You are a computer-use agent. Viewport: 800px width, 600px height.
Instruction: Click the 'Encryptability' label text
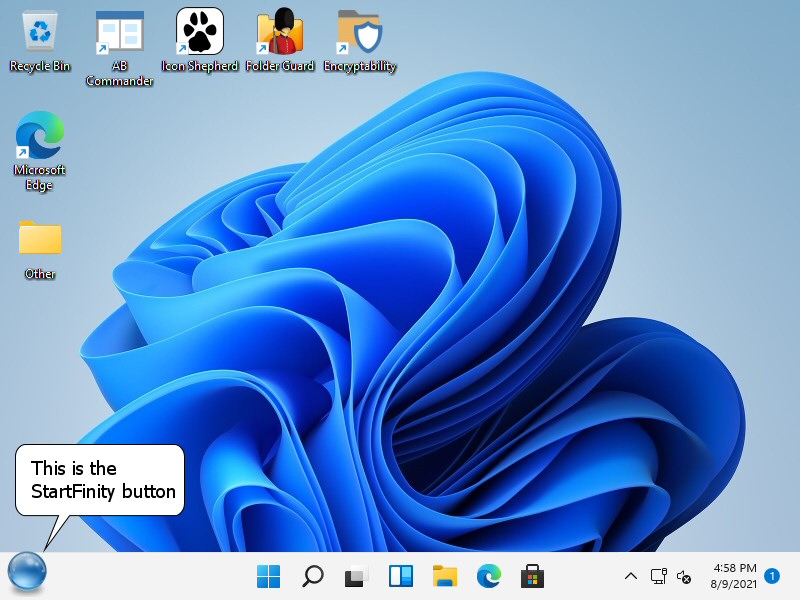[360, 66]
